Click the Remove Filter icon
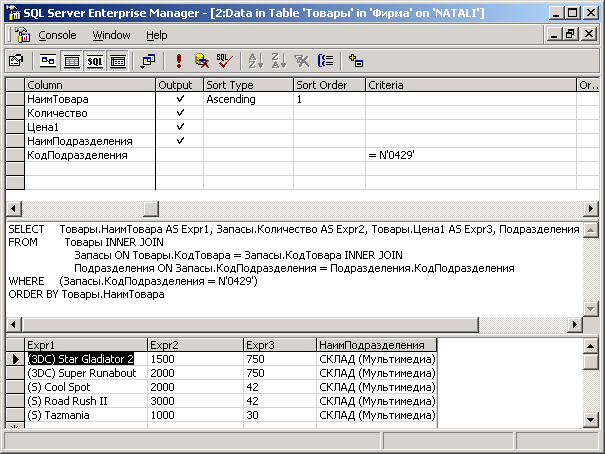605x454 pixels. 302,61
